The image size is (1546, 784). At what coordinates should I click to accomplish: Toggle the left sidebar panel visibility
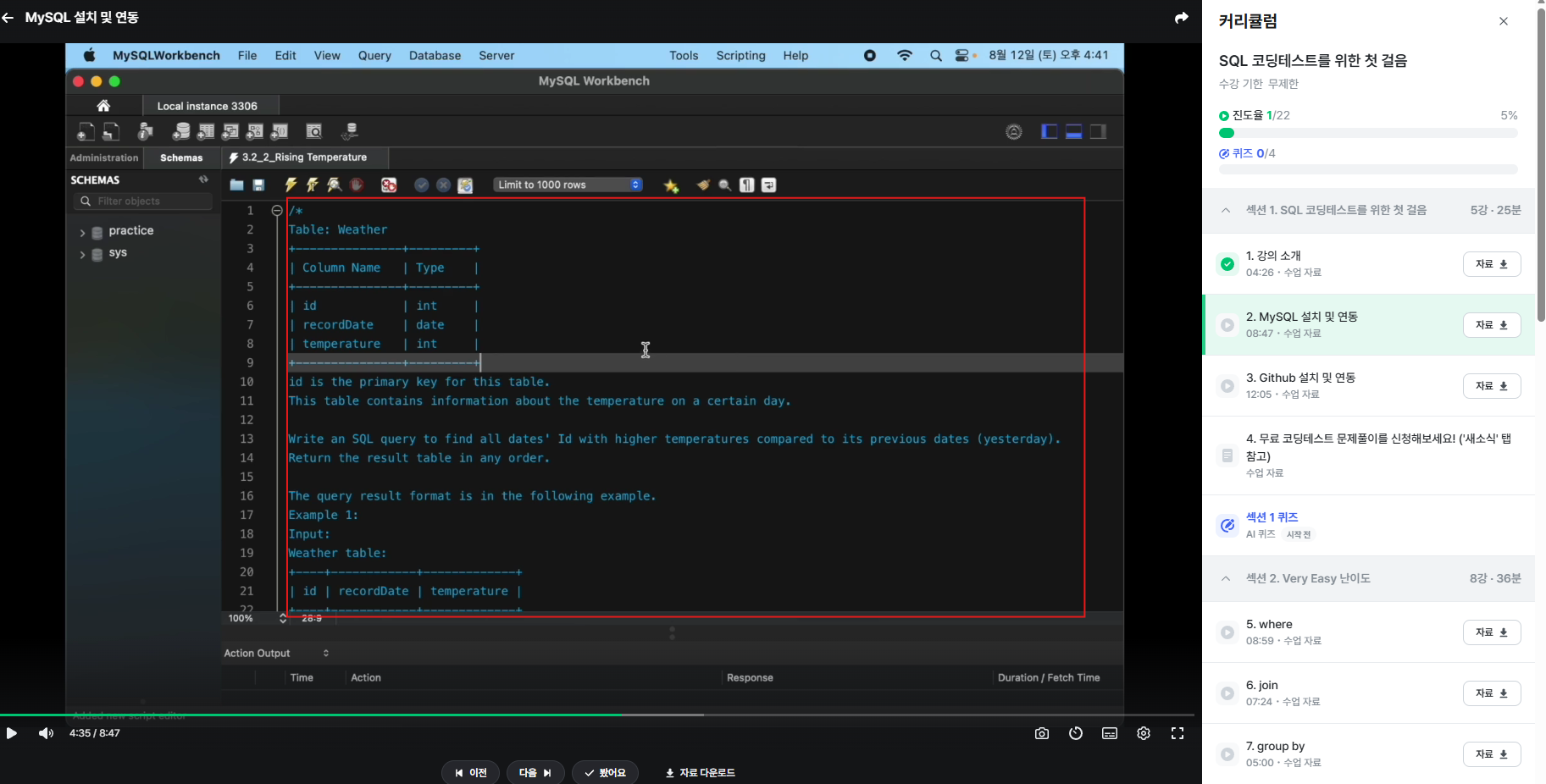click(x=1050, y=131)
